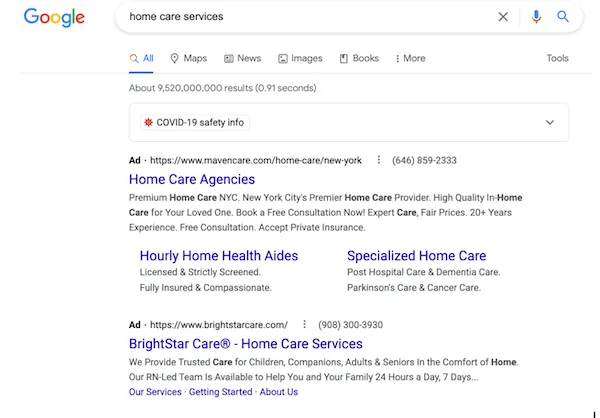The height and width of the screenshot is (418, 600).
Task: Expand the COVID-19 safety info panel chevron
Action: (x=549, y=123)
